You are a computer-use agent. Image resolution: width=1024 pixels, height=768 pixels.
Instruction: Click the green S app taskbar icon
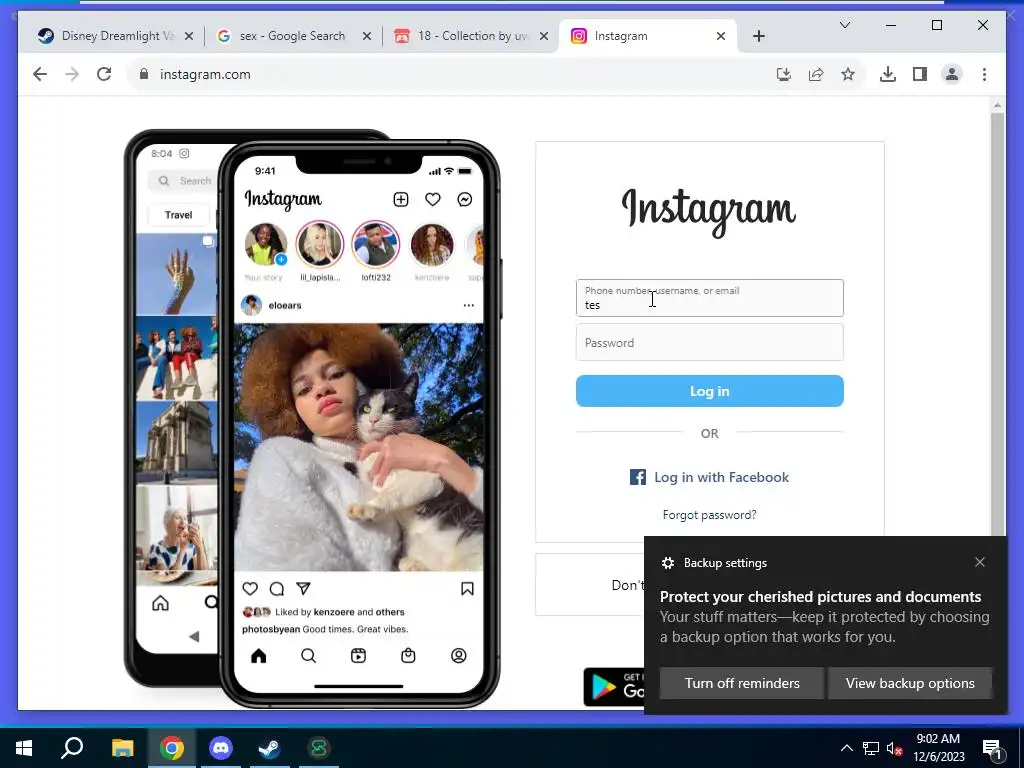click(x=319, y=748)
